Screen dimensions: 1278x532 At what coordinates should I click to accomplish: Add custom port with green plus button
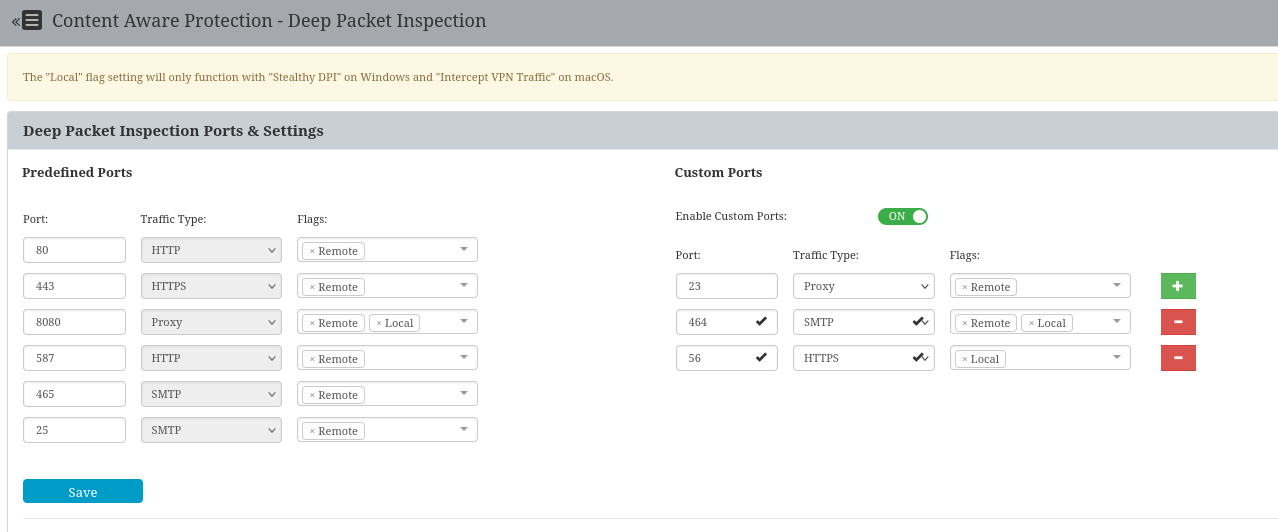[x=1178, y=286]
